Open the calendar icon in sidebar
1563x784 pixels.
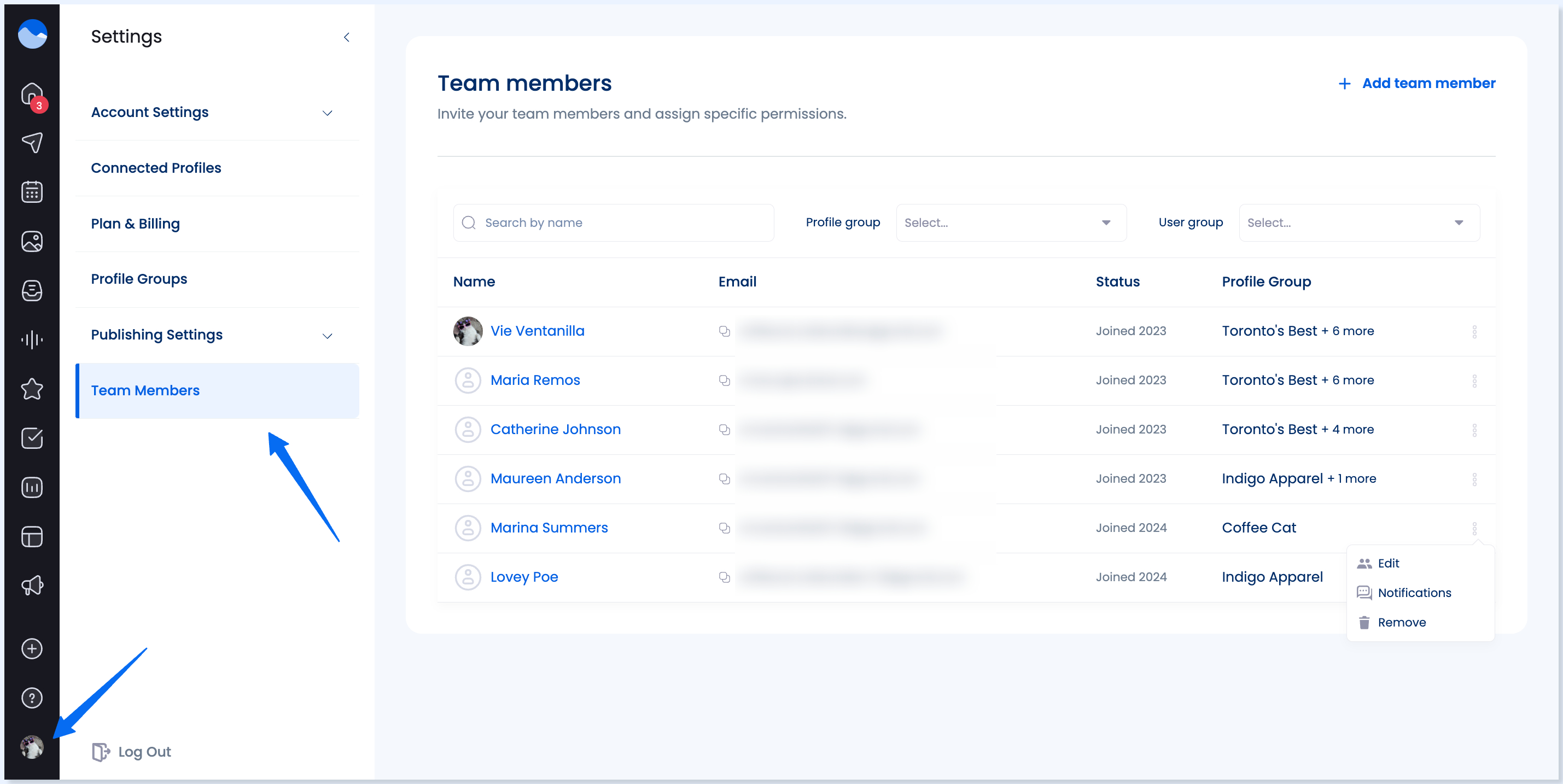pyautogui.click(x=32, y=191)
